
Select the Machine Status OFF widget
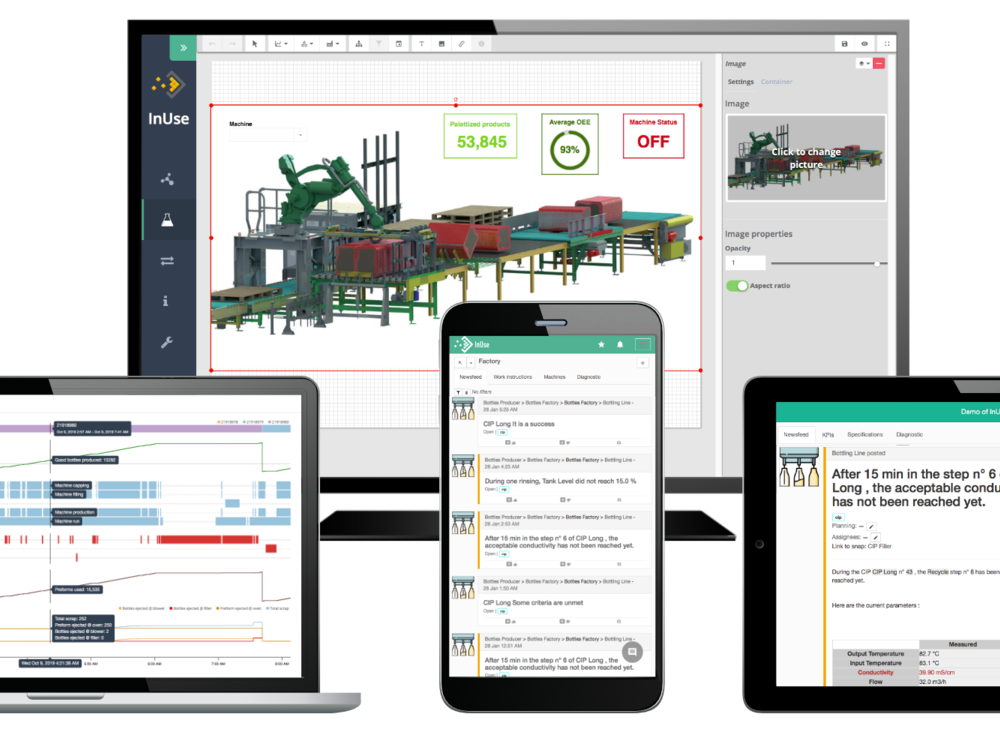point(653,136)
